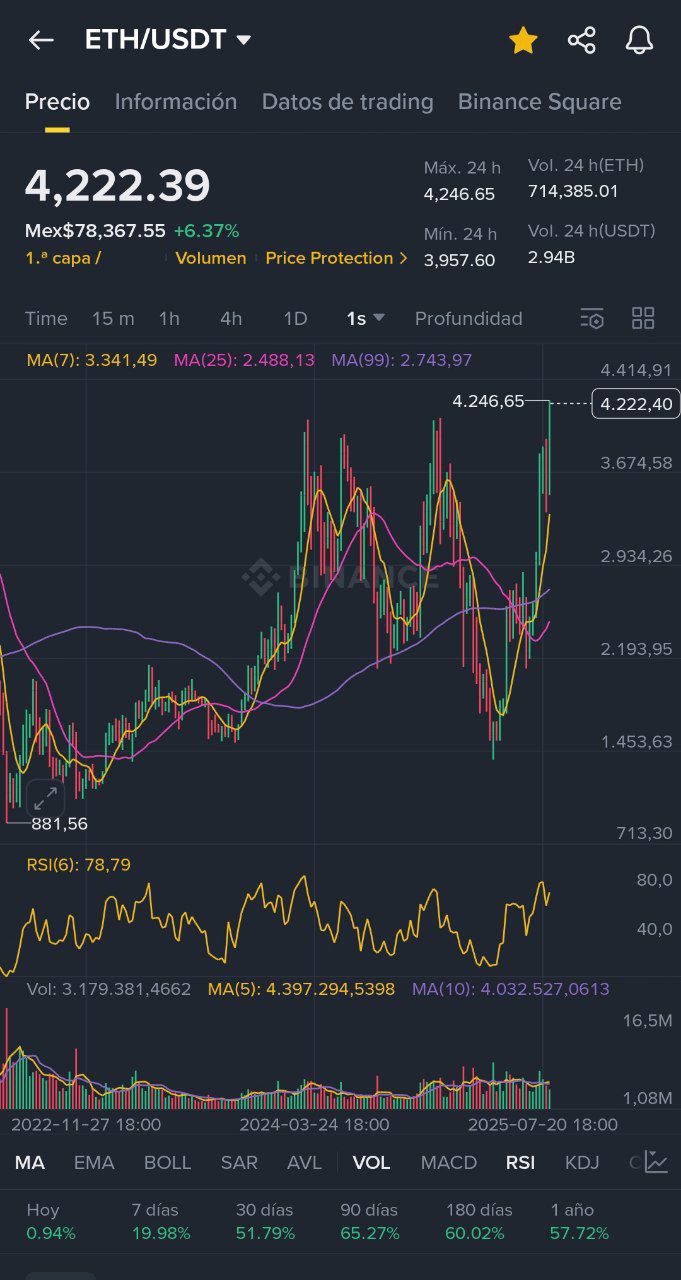Open indicator chart icon after KDJ
The height and width of the screenshot is (1280, 681).
pyautogui.click(x=656, y=1162)
